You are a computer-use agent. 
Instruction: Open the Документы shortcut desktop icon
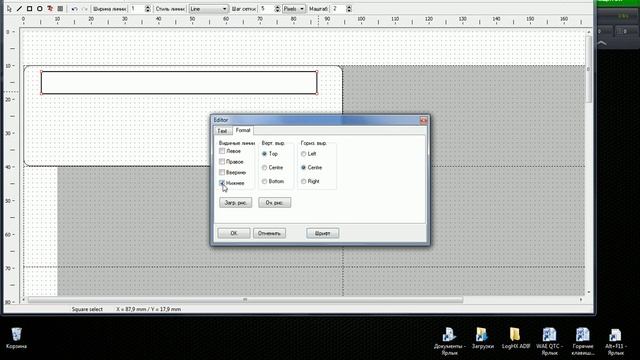pos(449,341)
